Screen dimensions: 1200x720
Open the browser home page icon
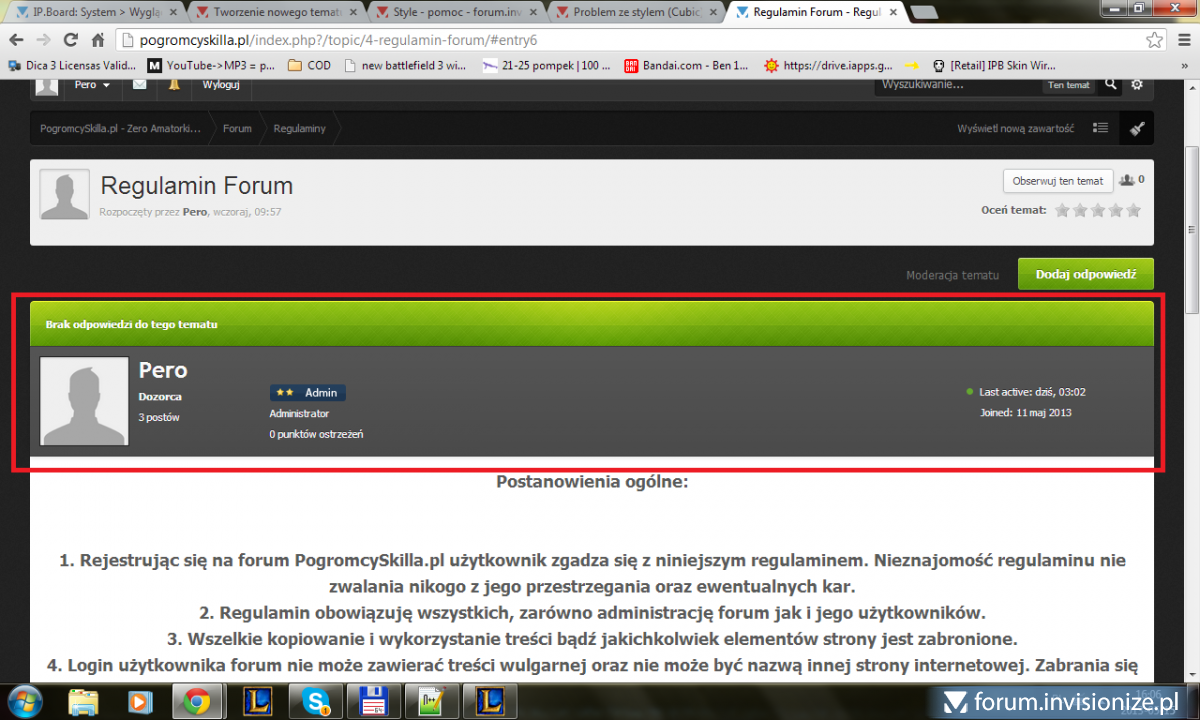click(98, 40)
